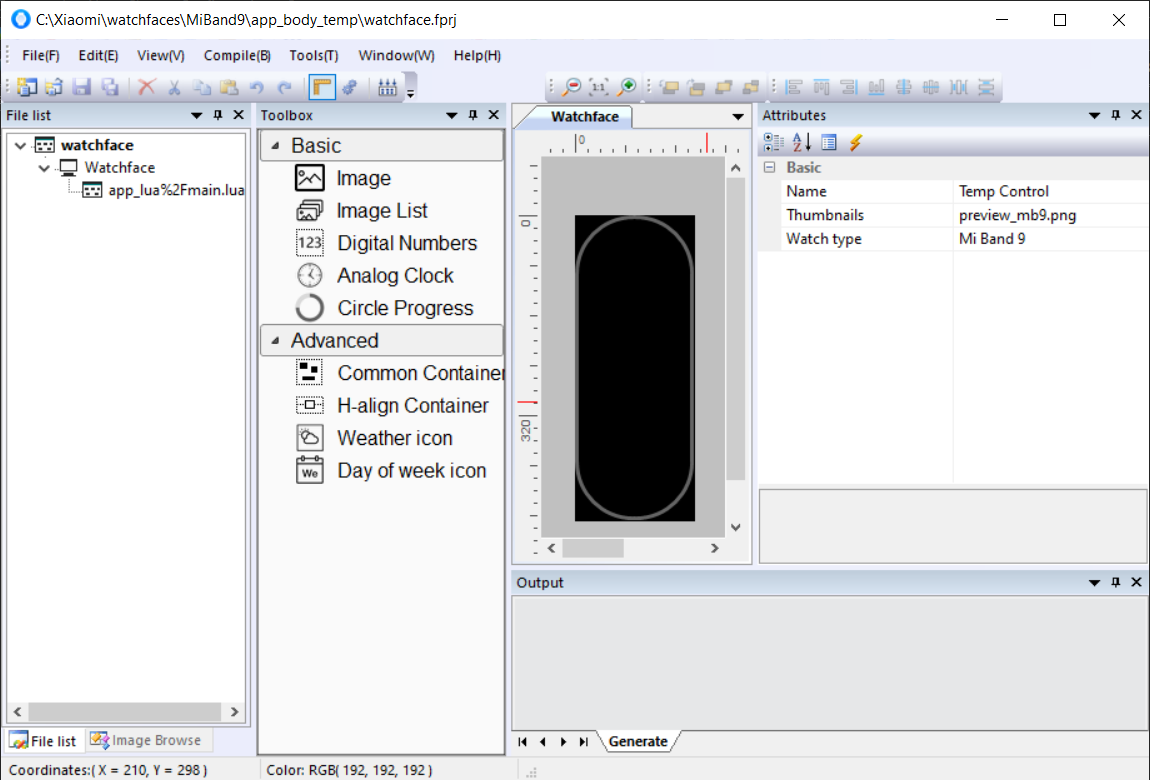Viewport: 1150px width, 780px height.
Task: Click the new project toolbar icon
Action: click(x=27, y=87)
